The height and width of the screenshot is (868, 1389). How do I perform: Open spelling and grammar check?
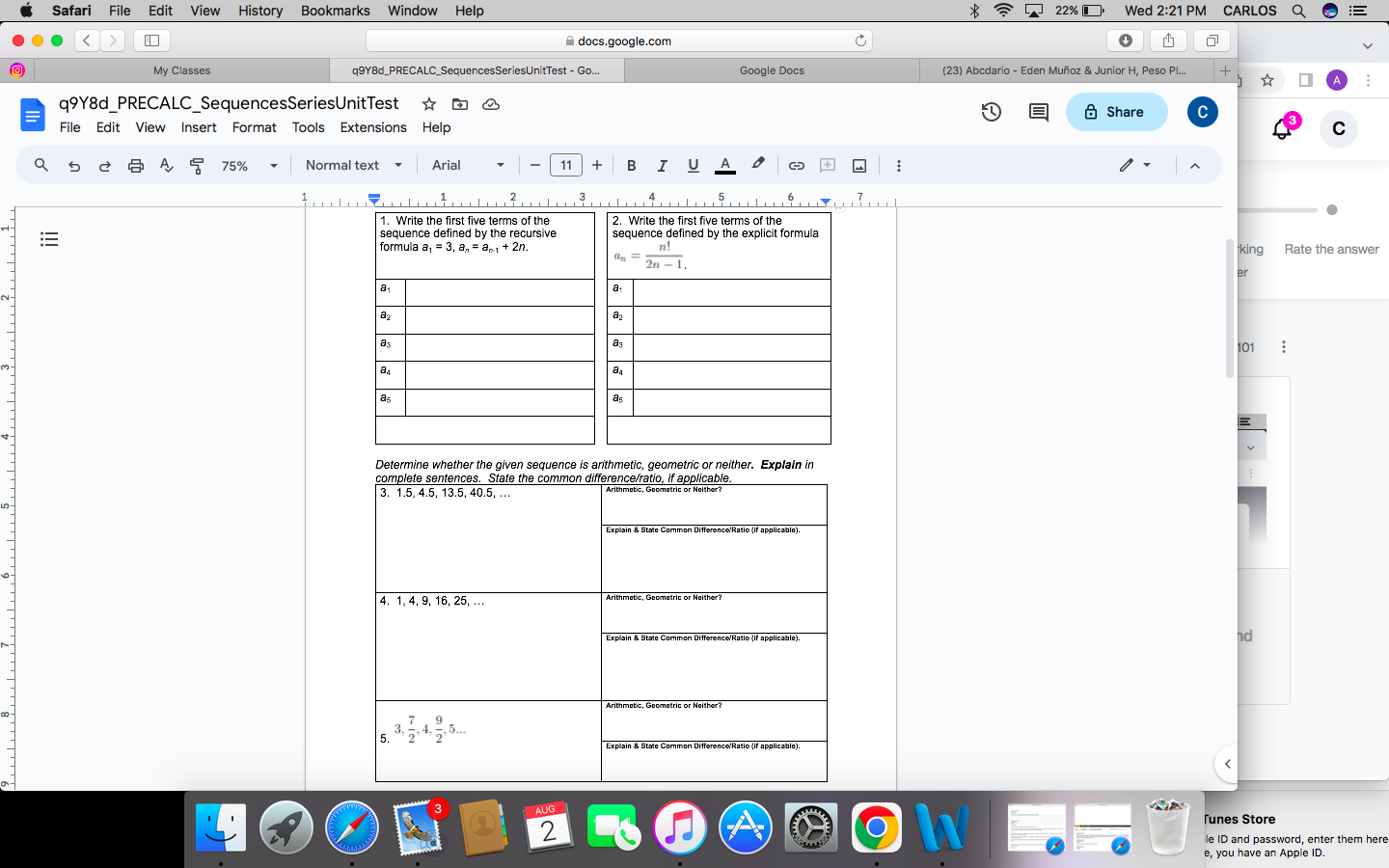(x=166, y=165)
